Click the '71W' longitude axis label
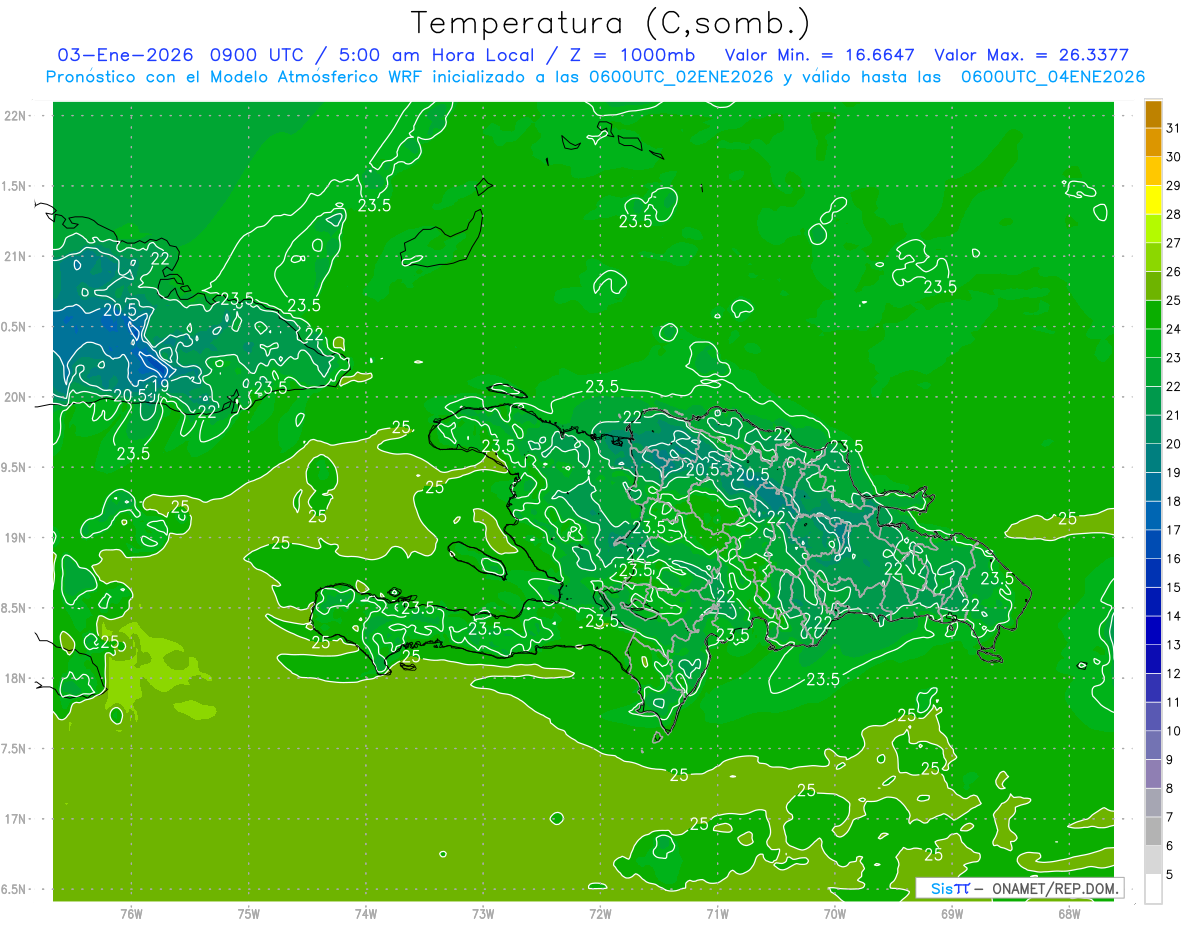1200x927 pixels. 717,913
